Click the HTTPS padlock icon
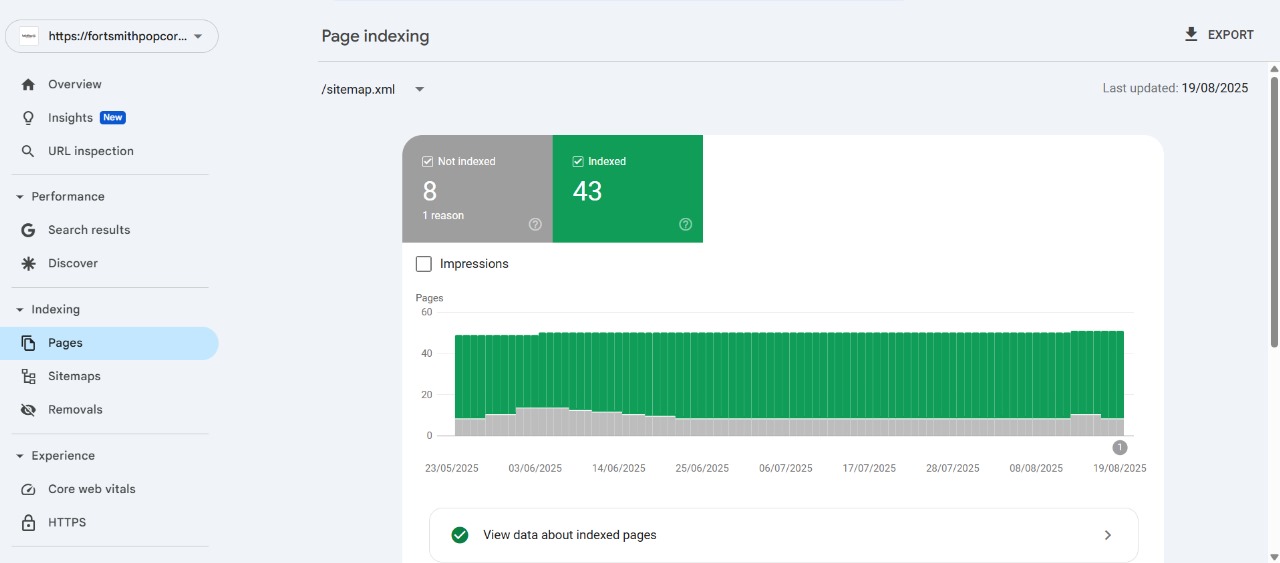 point(28,523)
